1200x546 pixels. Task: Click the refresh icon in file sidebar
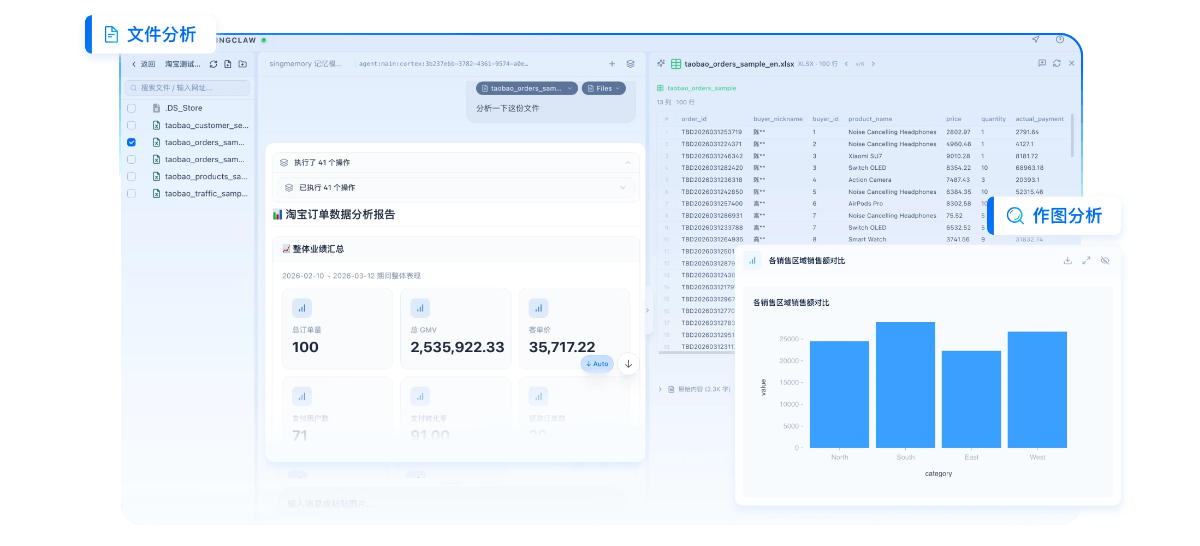[213, 64]
